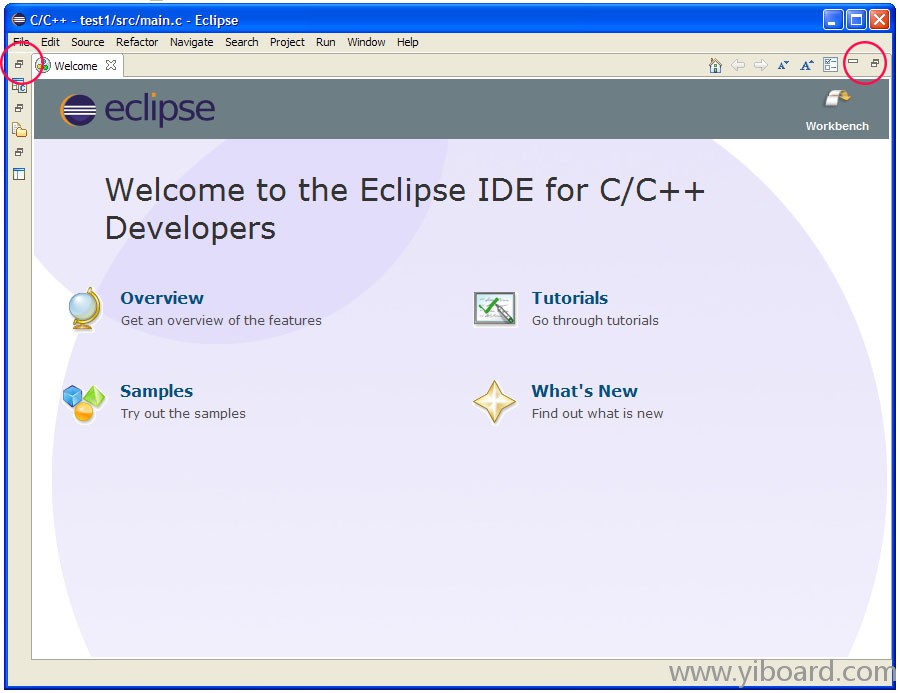This screenshot has height=693, width=900.
Task: Open the Refactor menu
Action: [x=137, y=42]
